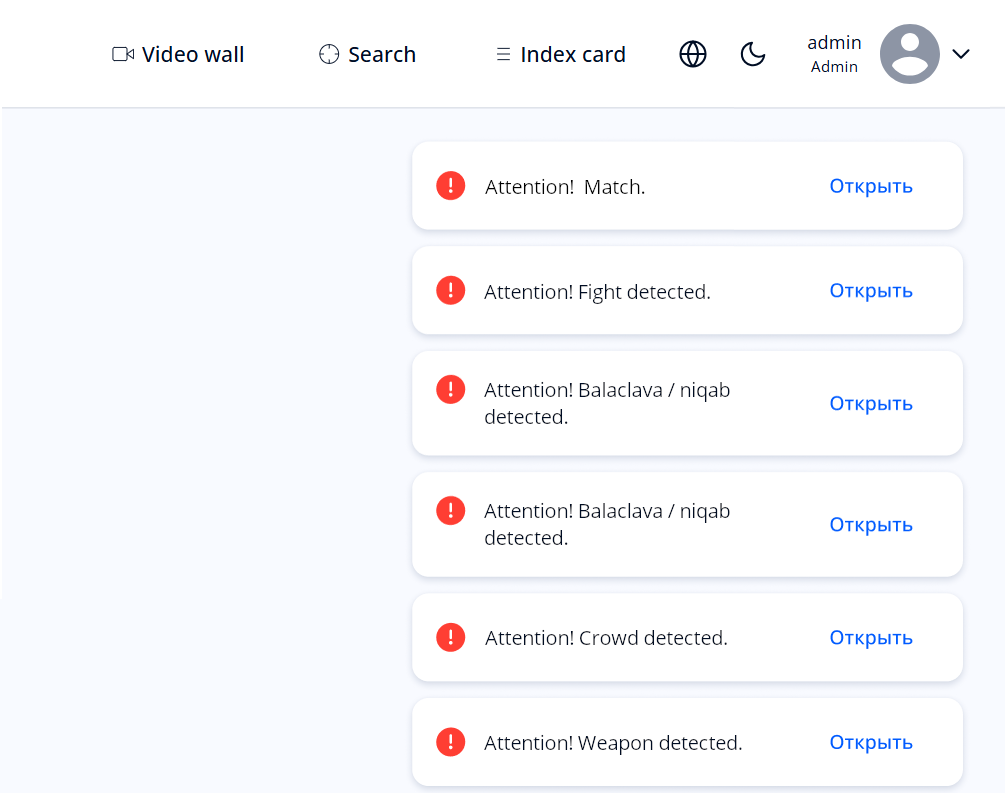Image resolution: width=1005 pixels, height=793 pixels.
Task: Open the Match alert via Открыть
Action: pyautogui.click(x=870, y=186)
